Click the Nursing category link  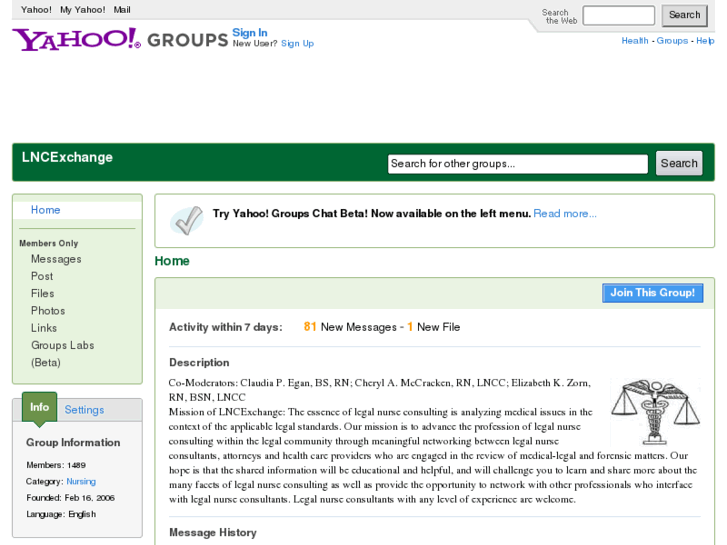(81, 481)
